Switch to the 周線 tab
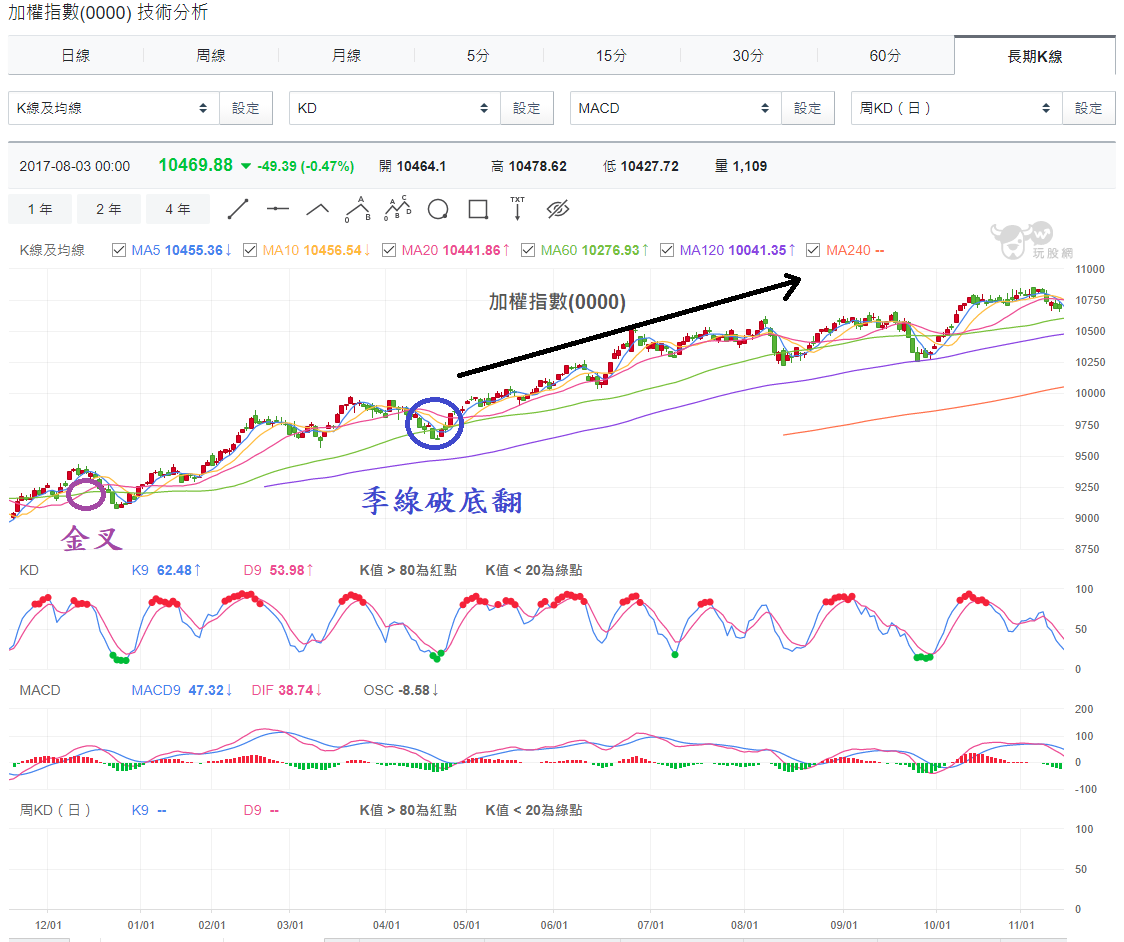This screenshot has height=942, width=1124. pos(211,56)
